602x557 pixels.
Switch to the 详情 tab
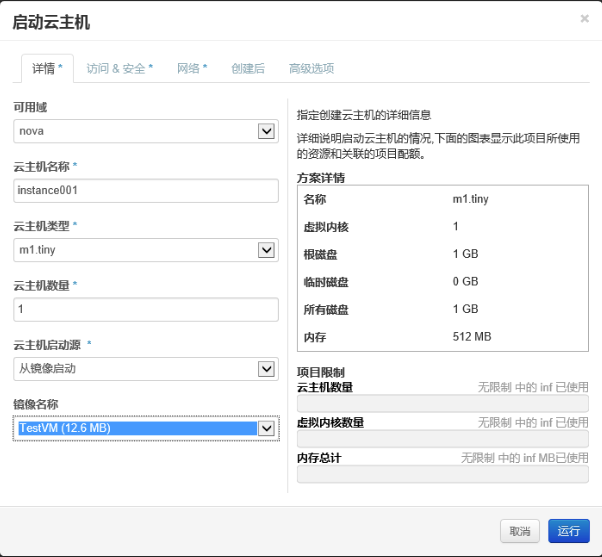click(x=47, y=68)
